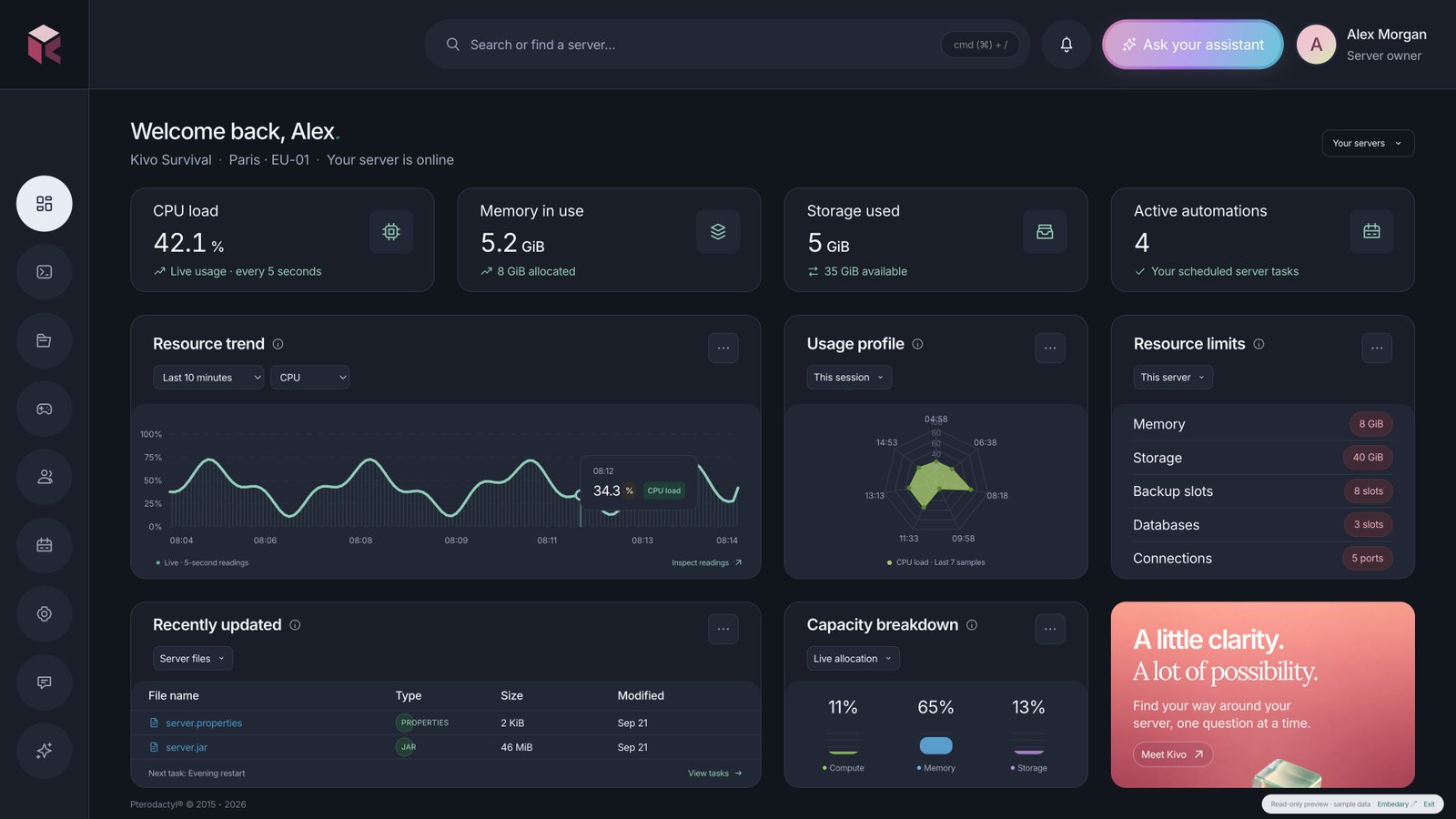Expand the Last 10 minutes dropdown
The width and height of the screenshot is (1456, 819).
coord(208,378)
